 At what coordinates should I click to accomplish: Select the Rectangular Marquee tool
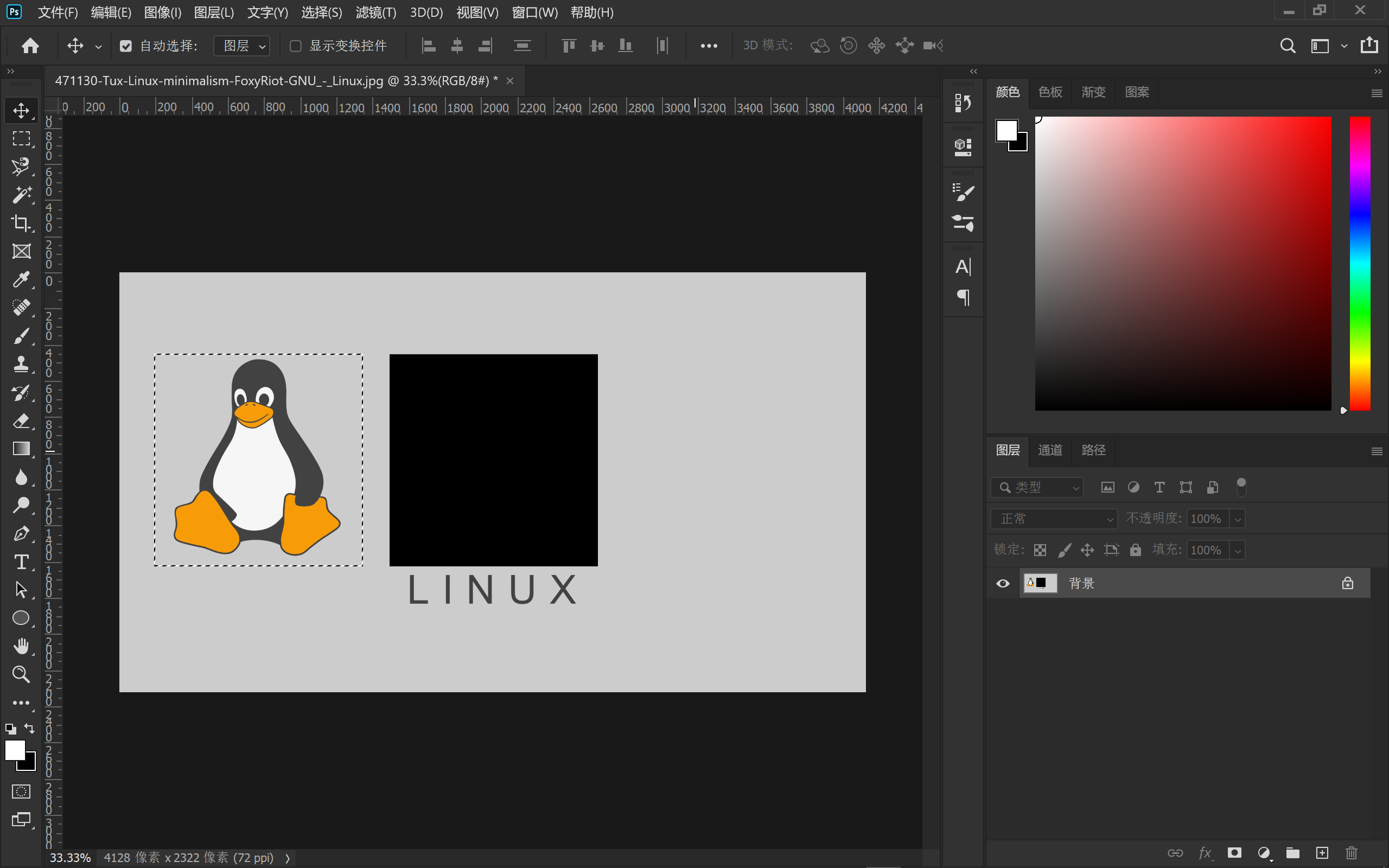pos(21,138)
